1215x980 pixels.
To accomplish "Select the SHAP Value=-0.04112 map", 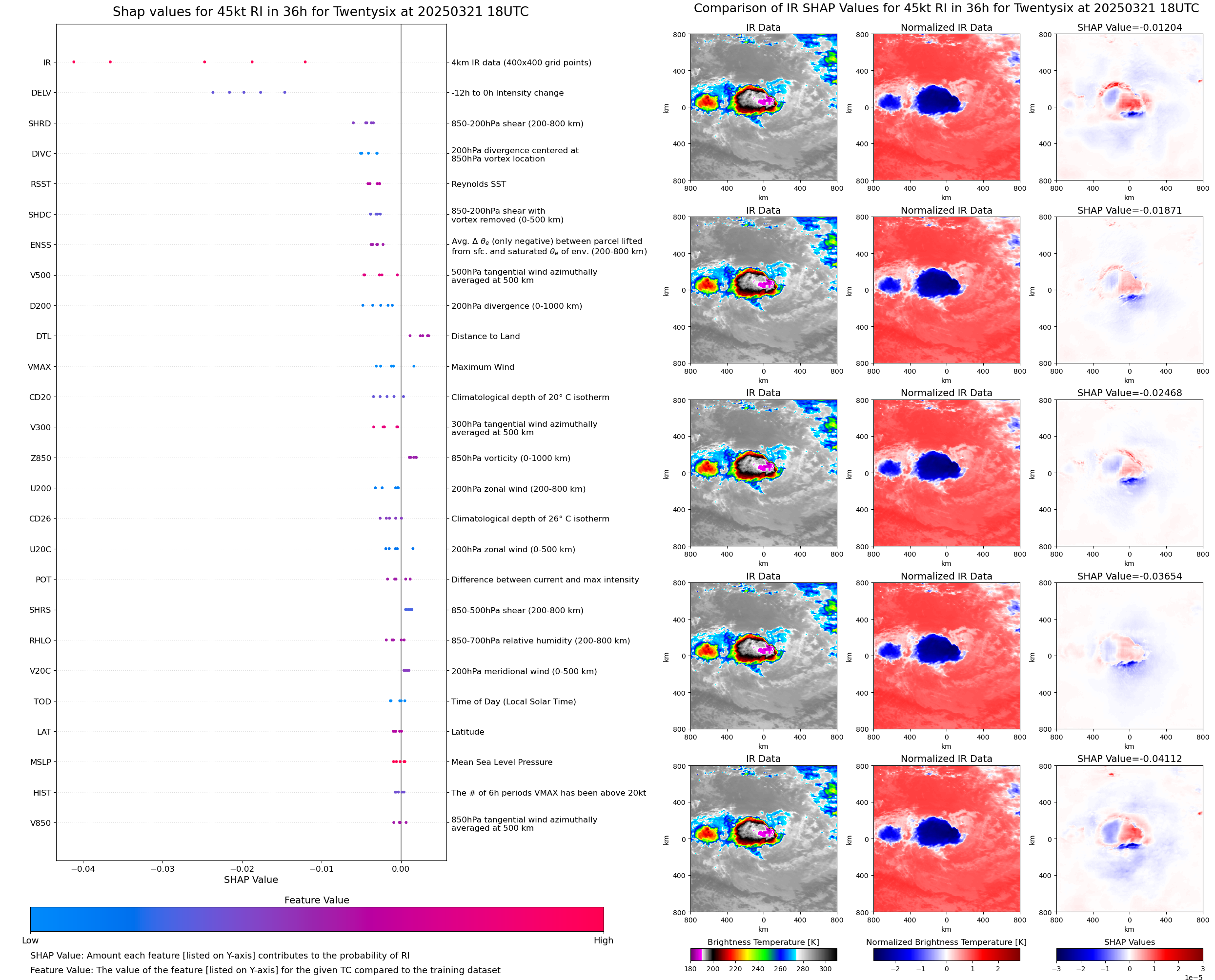I will pos(1129,839).
